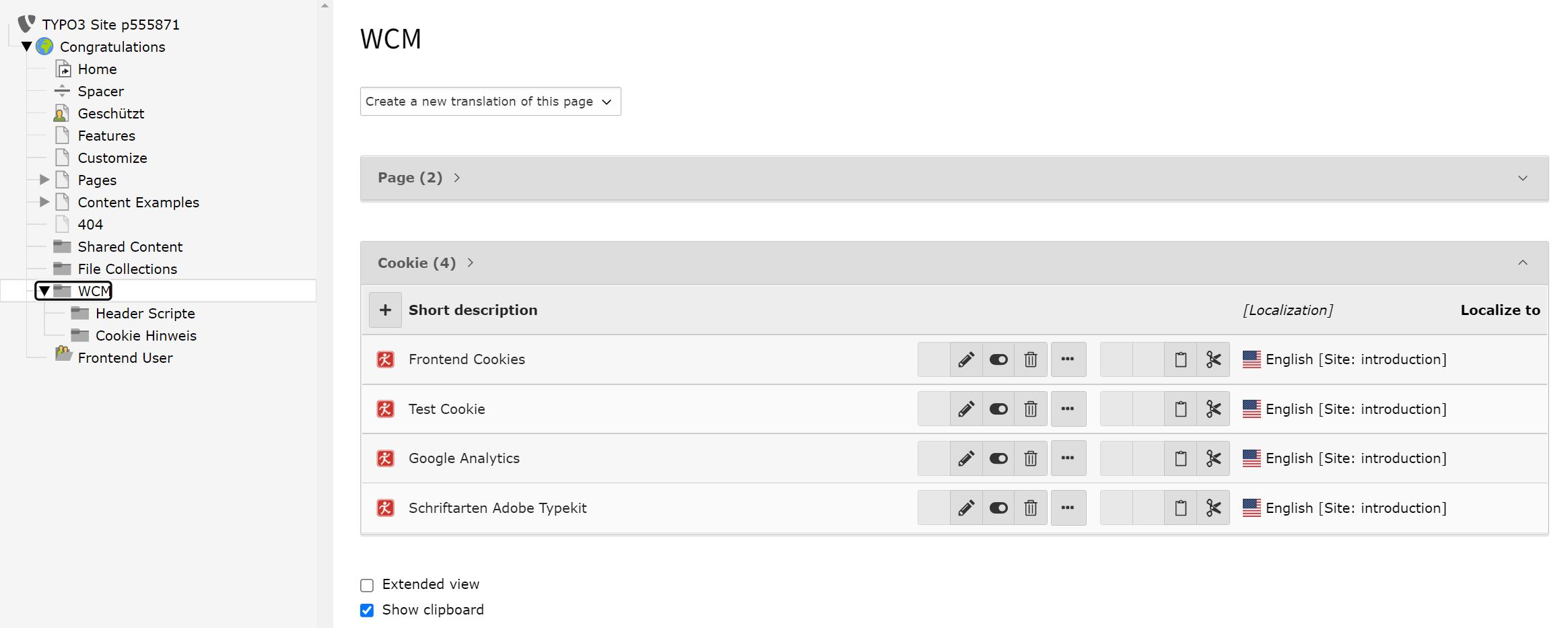Open the page translation dropdown

pyautogui.click(x=490, y=102)
